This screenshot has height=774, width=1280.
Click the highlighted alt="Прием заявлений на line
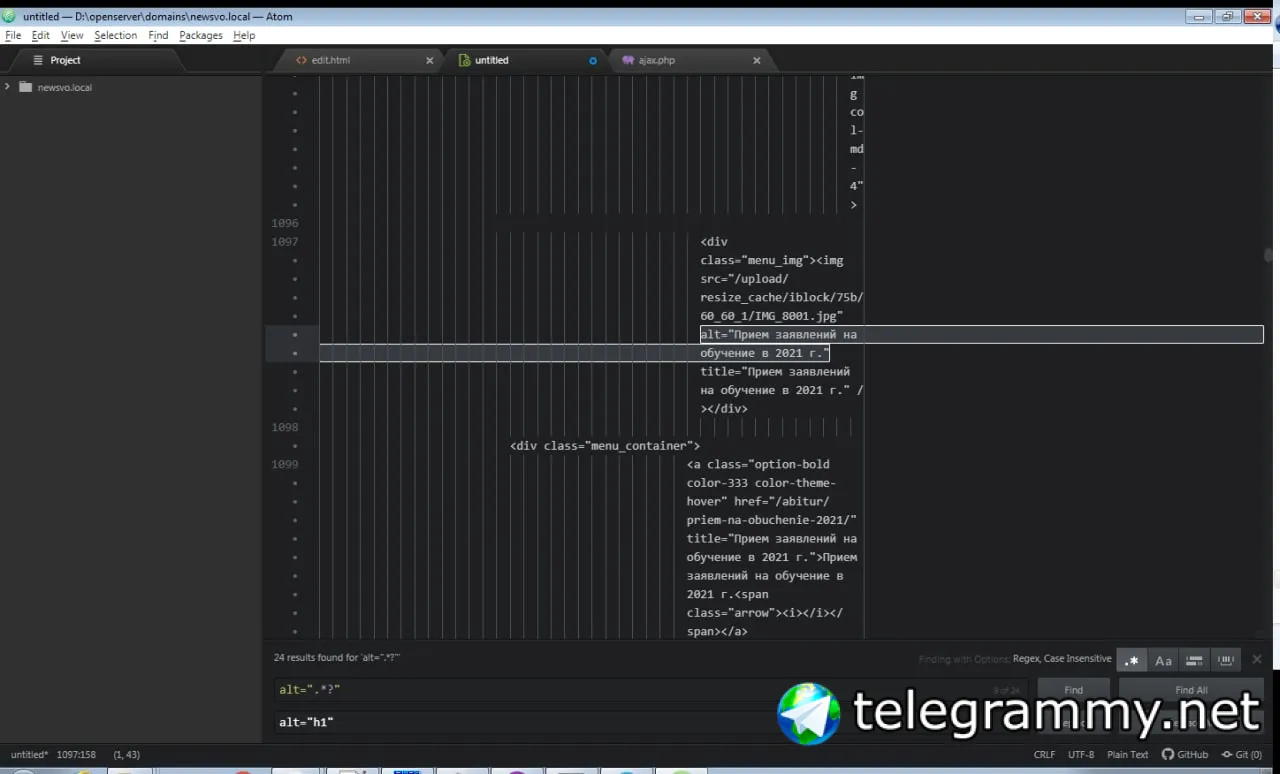click(x=778, y=334)
